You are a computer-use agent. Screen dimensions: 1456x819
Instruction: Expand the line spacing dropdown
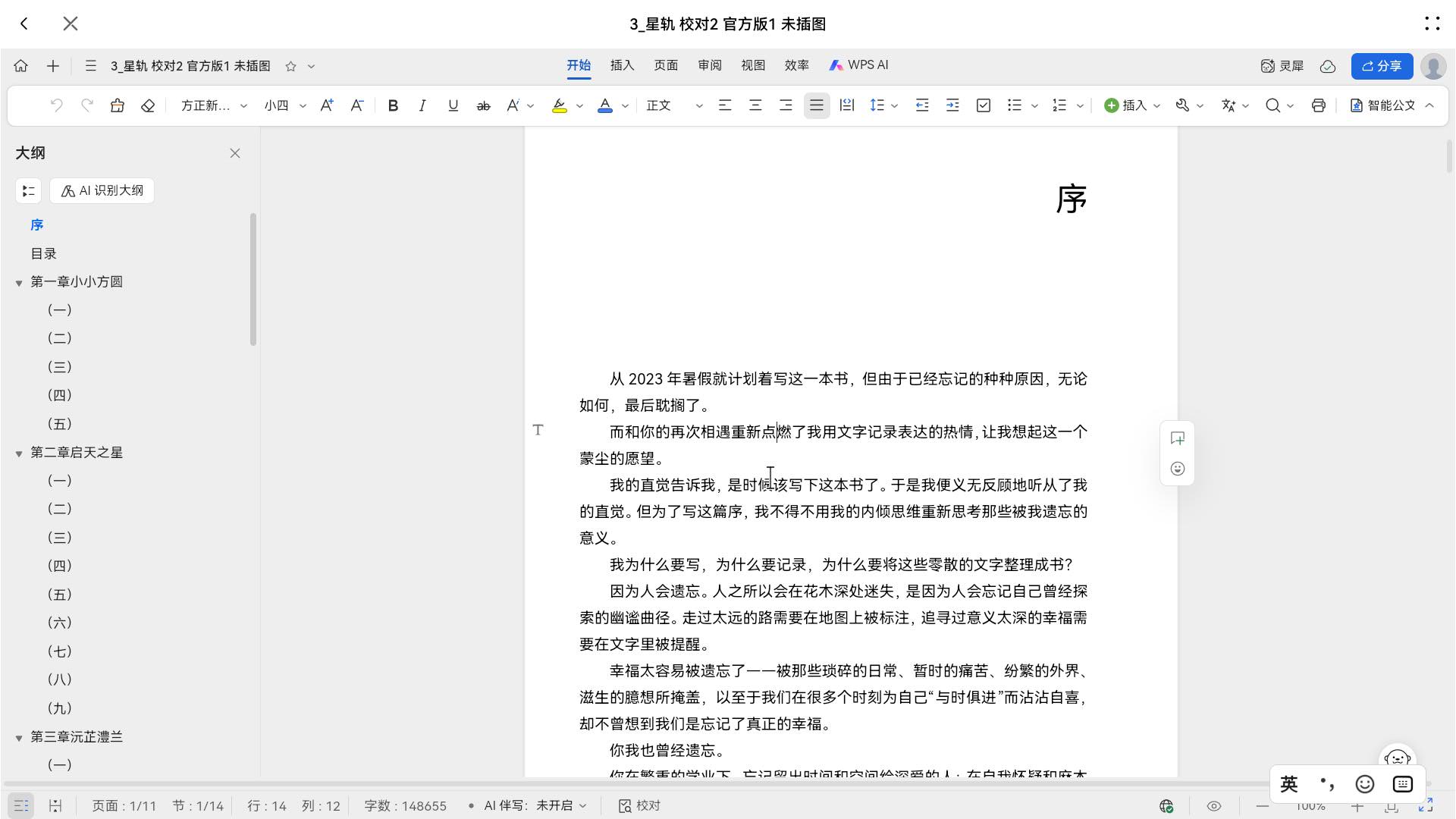895,105
